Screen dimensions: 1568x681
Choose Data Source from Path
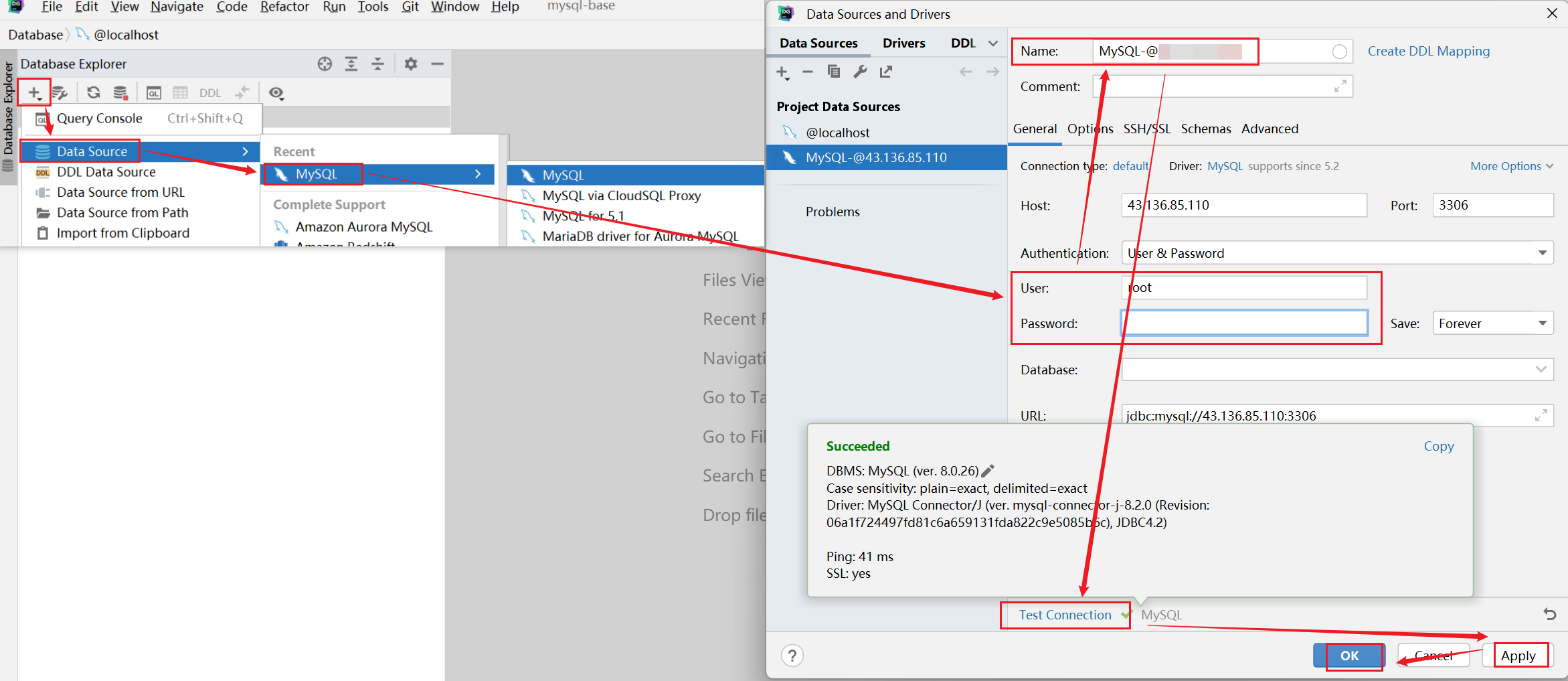pyautogui.click(x=141, y=212)
